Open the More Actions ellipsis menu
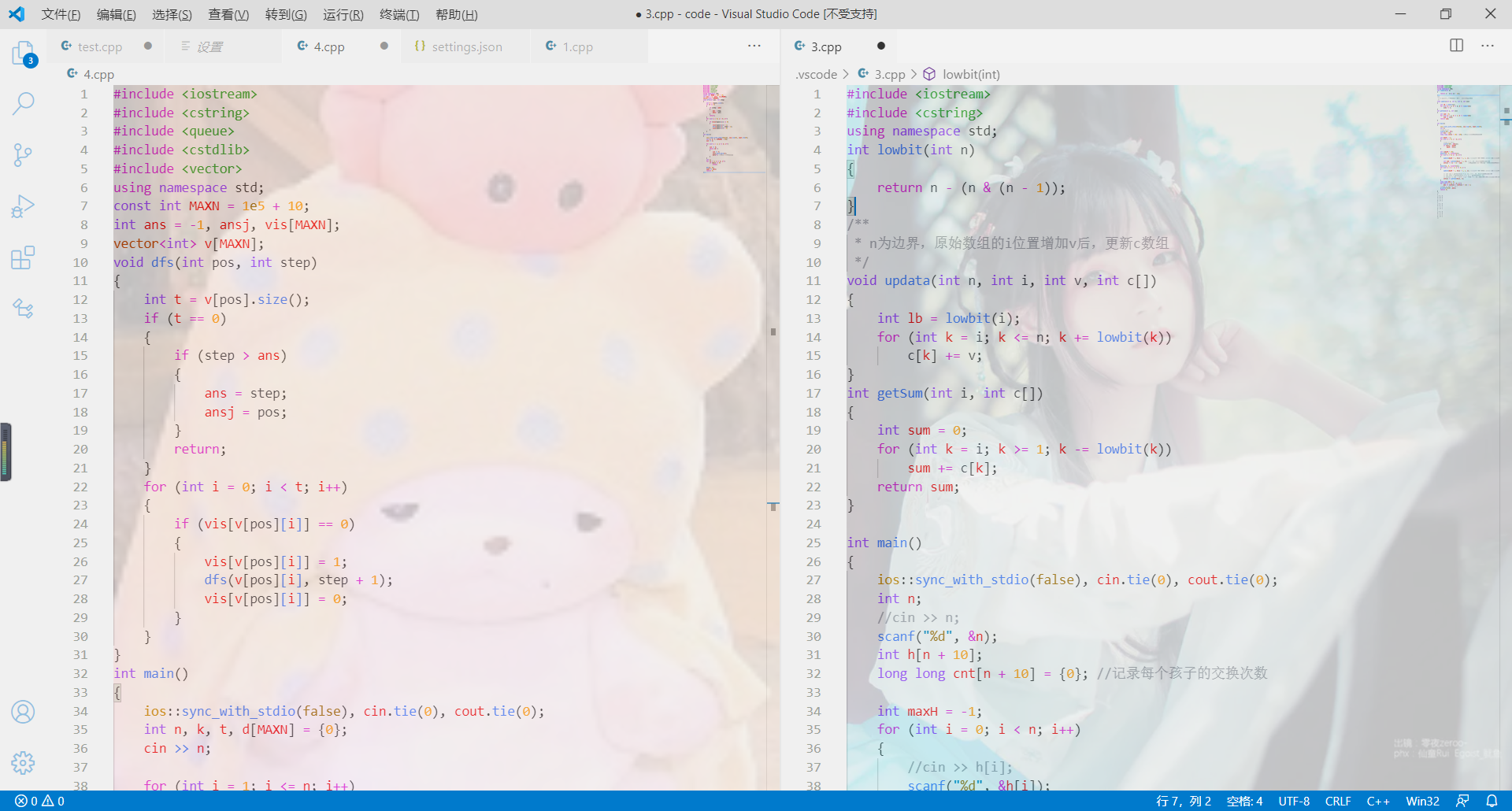 (x=1488, y=46)
